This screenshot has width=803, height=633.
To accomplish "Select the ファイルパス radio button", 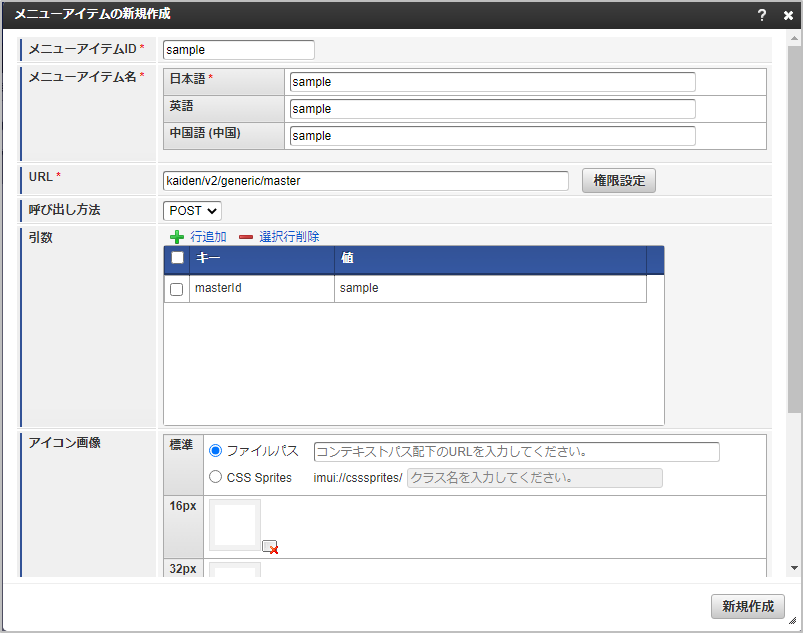I will (x=215, y=451).
